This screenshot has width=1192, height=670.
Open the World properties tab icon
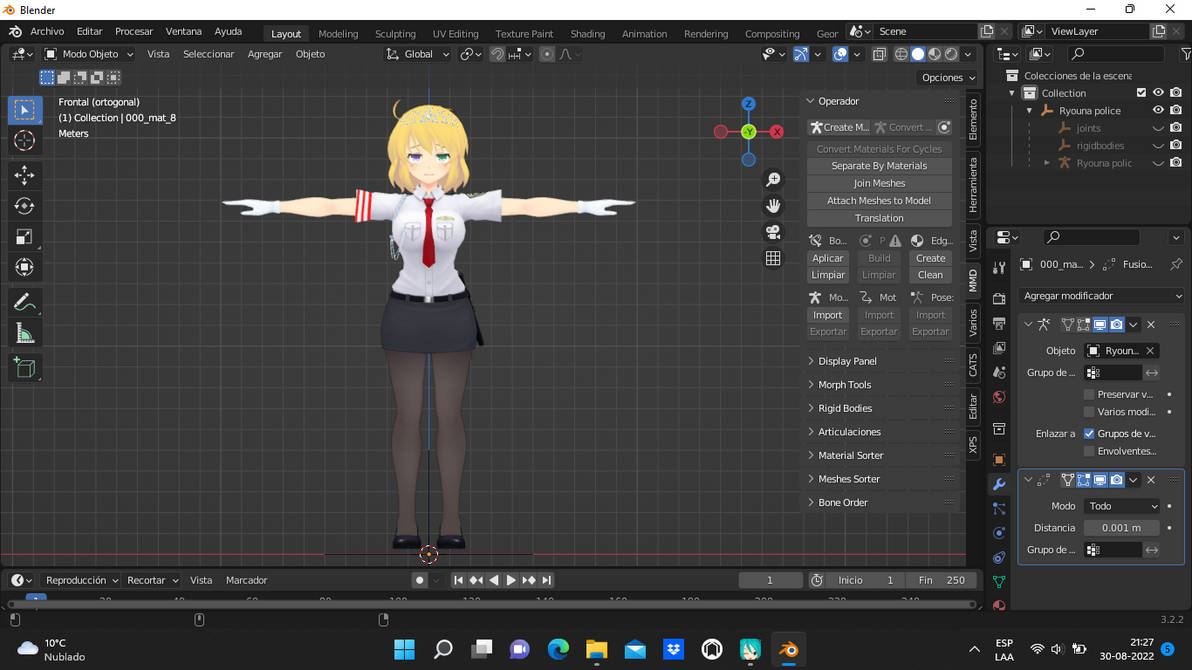999,397
